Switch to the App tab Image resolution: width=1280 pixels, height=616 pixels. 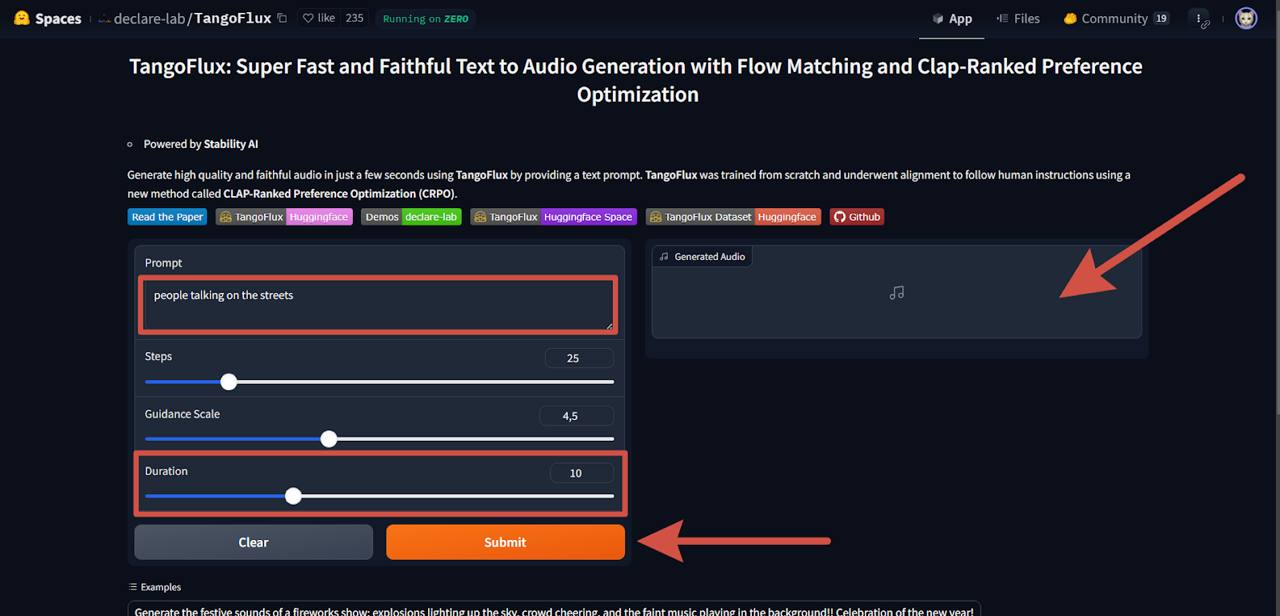pyautogui.click(x=952, y=18)
